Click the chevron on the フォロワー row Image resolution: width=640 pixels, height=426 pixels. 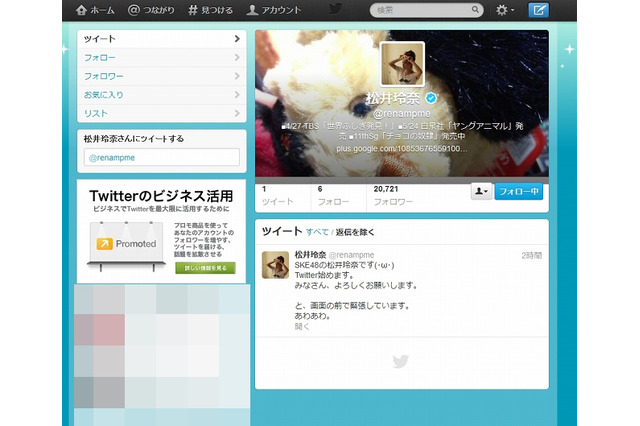coord(237,76)
